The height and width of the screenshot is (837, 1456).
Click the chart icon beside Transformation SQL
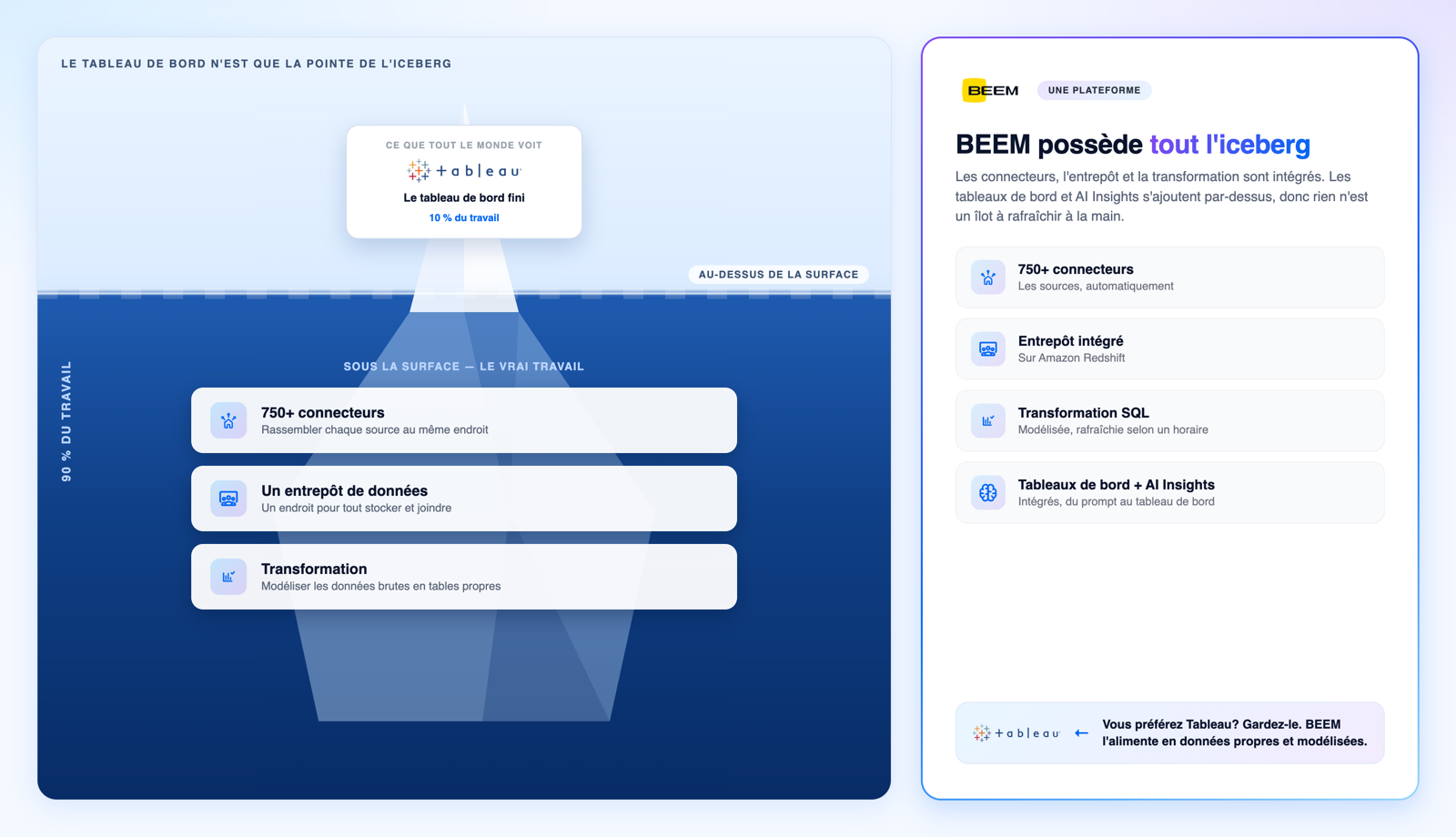pyautogui.click(x=987, y=420)
